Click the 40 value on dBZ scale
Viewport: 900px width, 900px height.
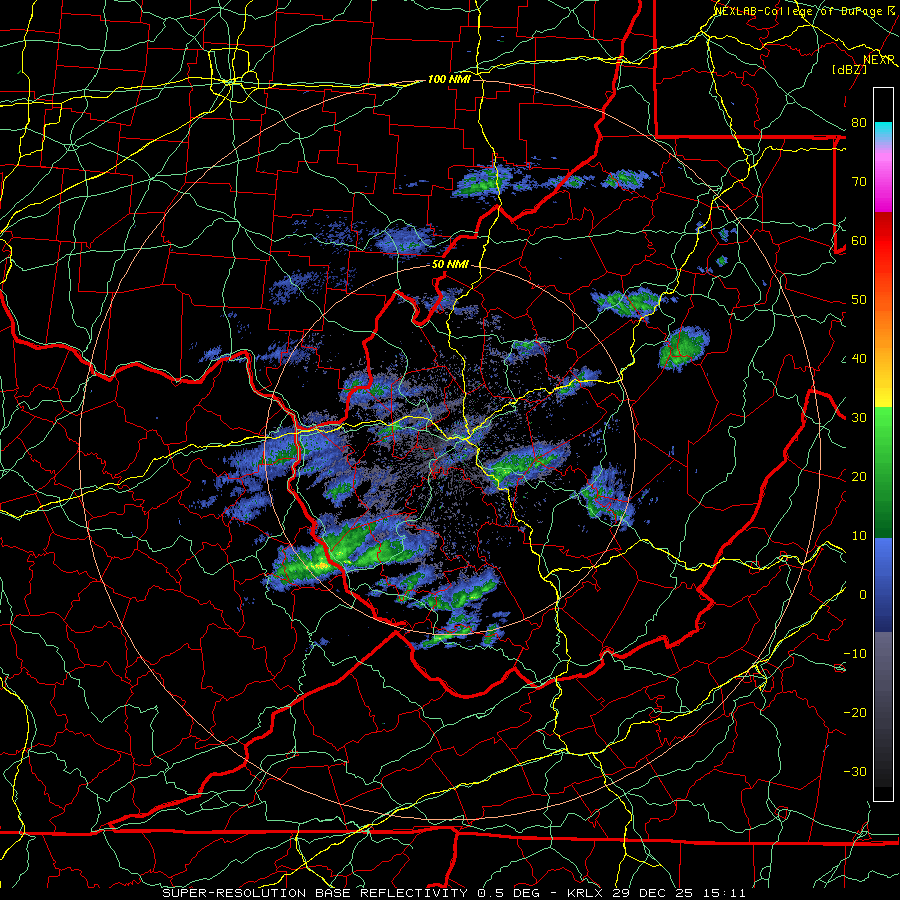point(859,359)
